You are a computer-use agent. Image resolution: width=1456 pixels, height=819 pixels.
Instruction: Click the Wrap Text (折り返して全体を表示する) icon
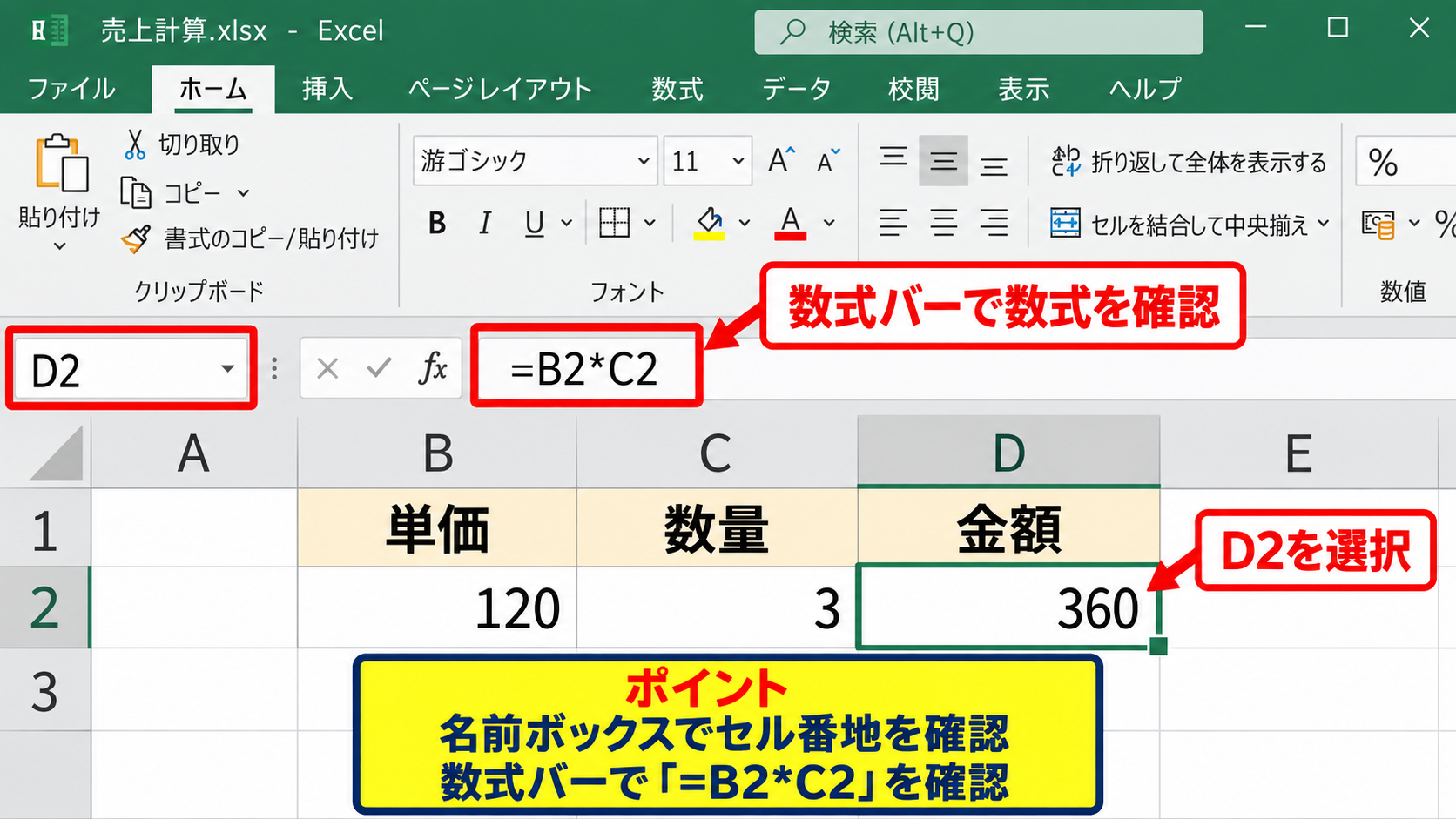[x=1065, y=161]
